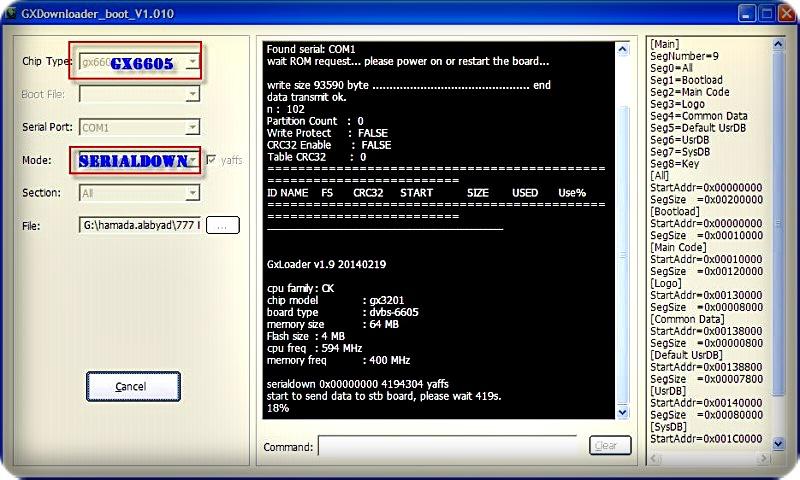
Task: Select the 'Seg7=SysDB' line
Action: 680,152
